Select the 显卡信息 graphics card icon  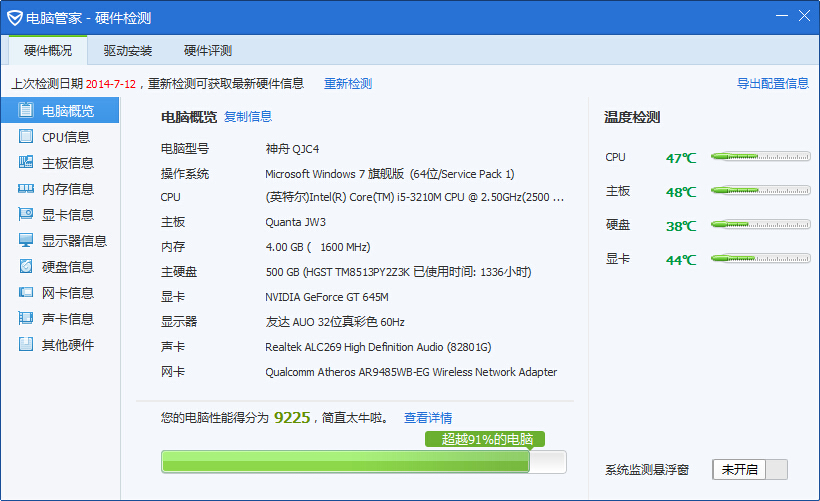tap(26, 214)
